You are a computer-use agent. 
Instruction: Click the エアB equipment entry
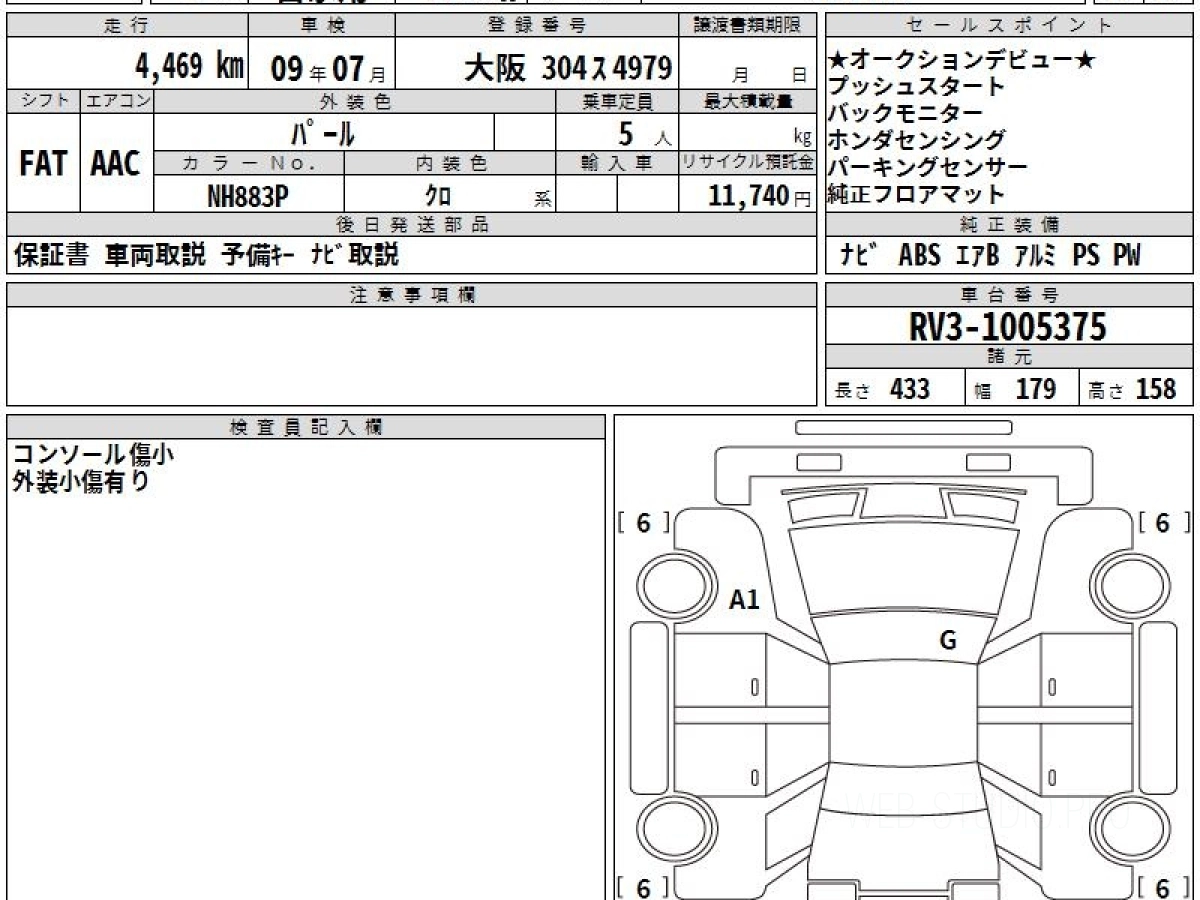pos(977,257)
